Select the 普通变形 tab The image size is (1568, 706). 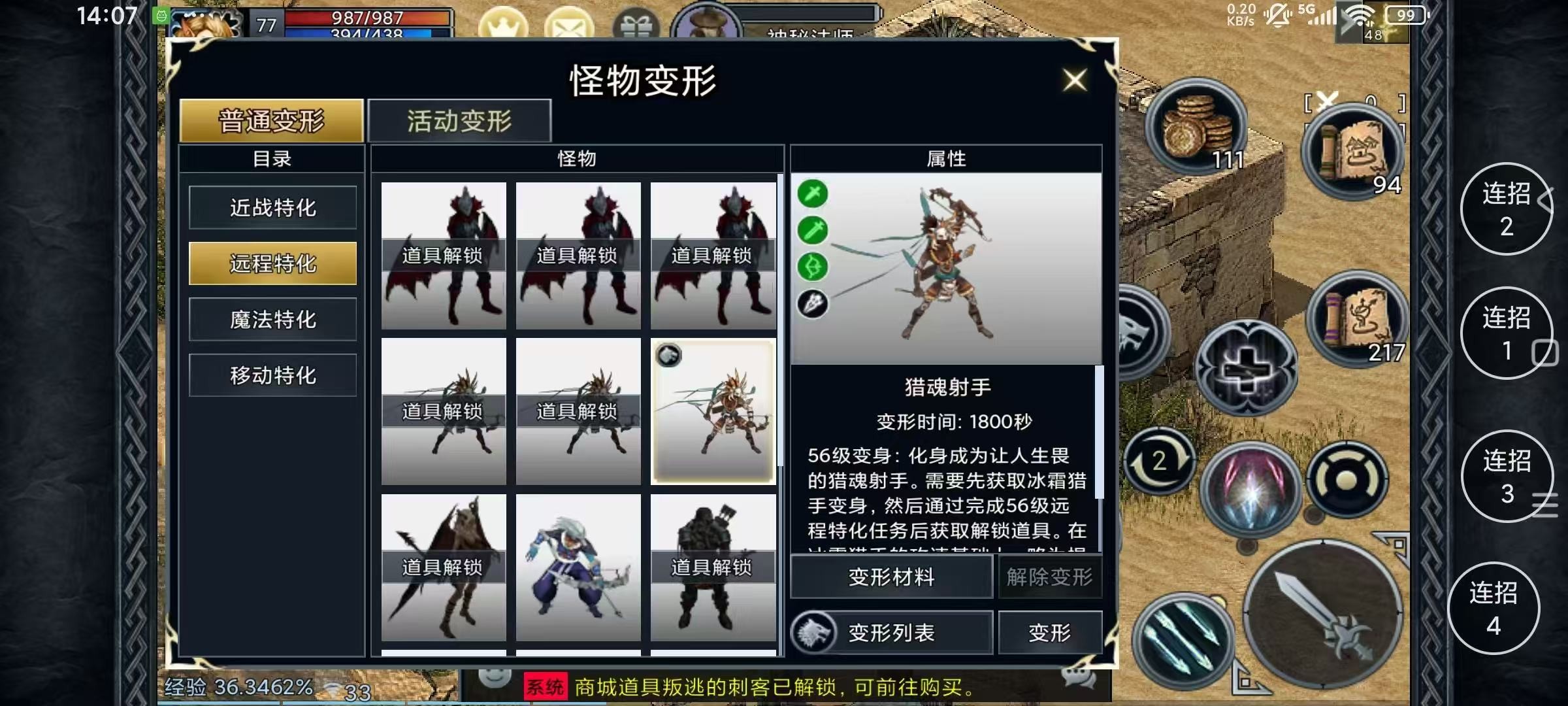coord(272,121)
